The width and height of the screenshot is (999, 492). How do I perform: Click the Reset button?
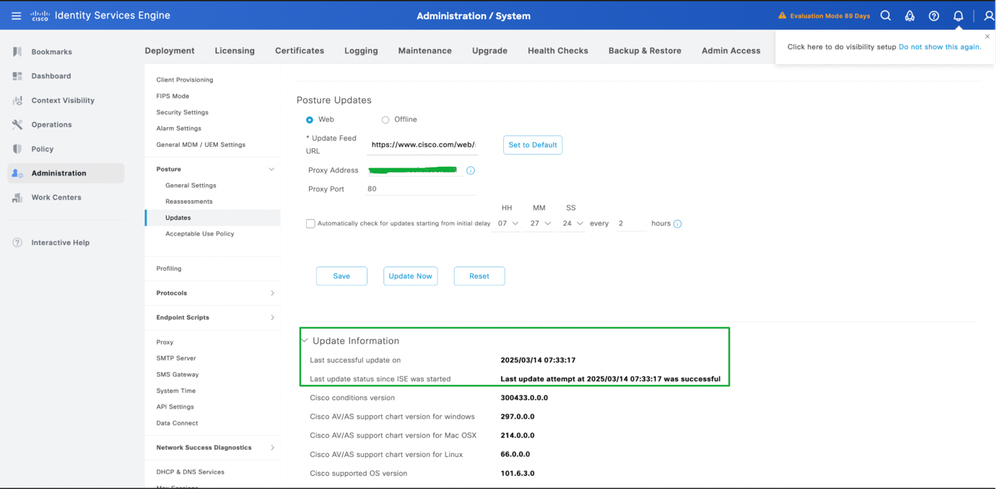click(479, 276)
